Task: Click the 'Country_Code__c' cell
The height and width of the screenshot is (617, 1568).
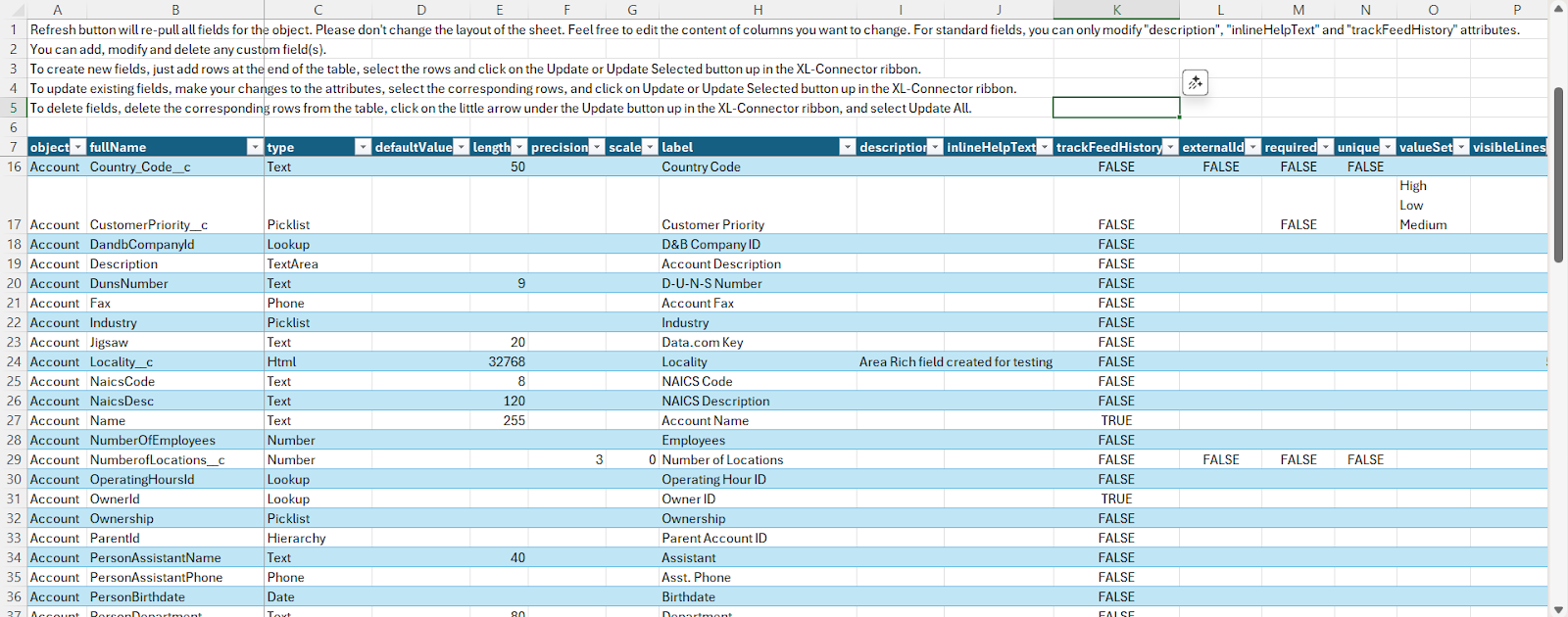Action: (175, 166)
